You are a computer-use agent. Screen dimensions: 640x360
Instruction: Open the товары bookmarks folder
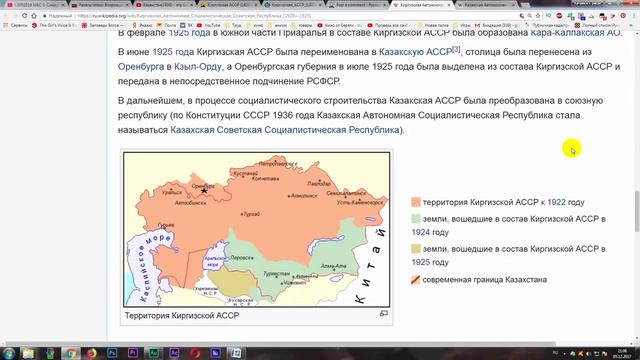(x=302, y=25)
